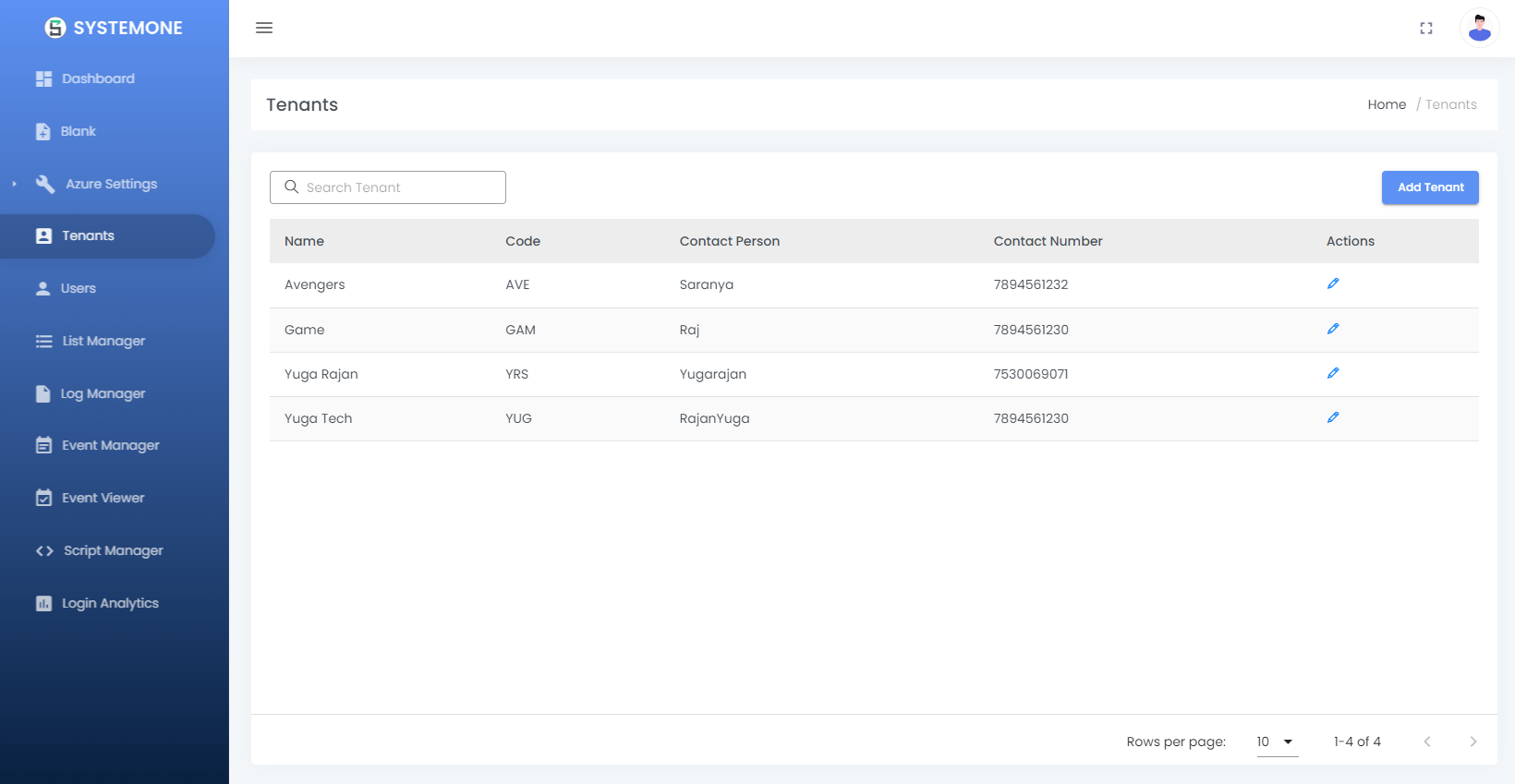
Task: Navigate to Users in sidebar
Action: click(x=79, y=288)
